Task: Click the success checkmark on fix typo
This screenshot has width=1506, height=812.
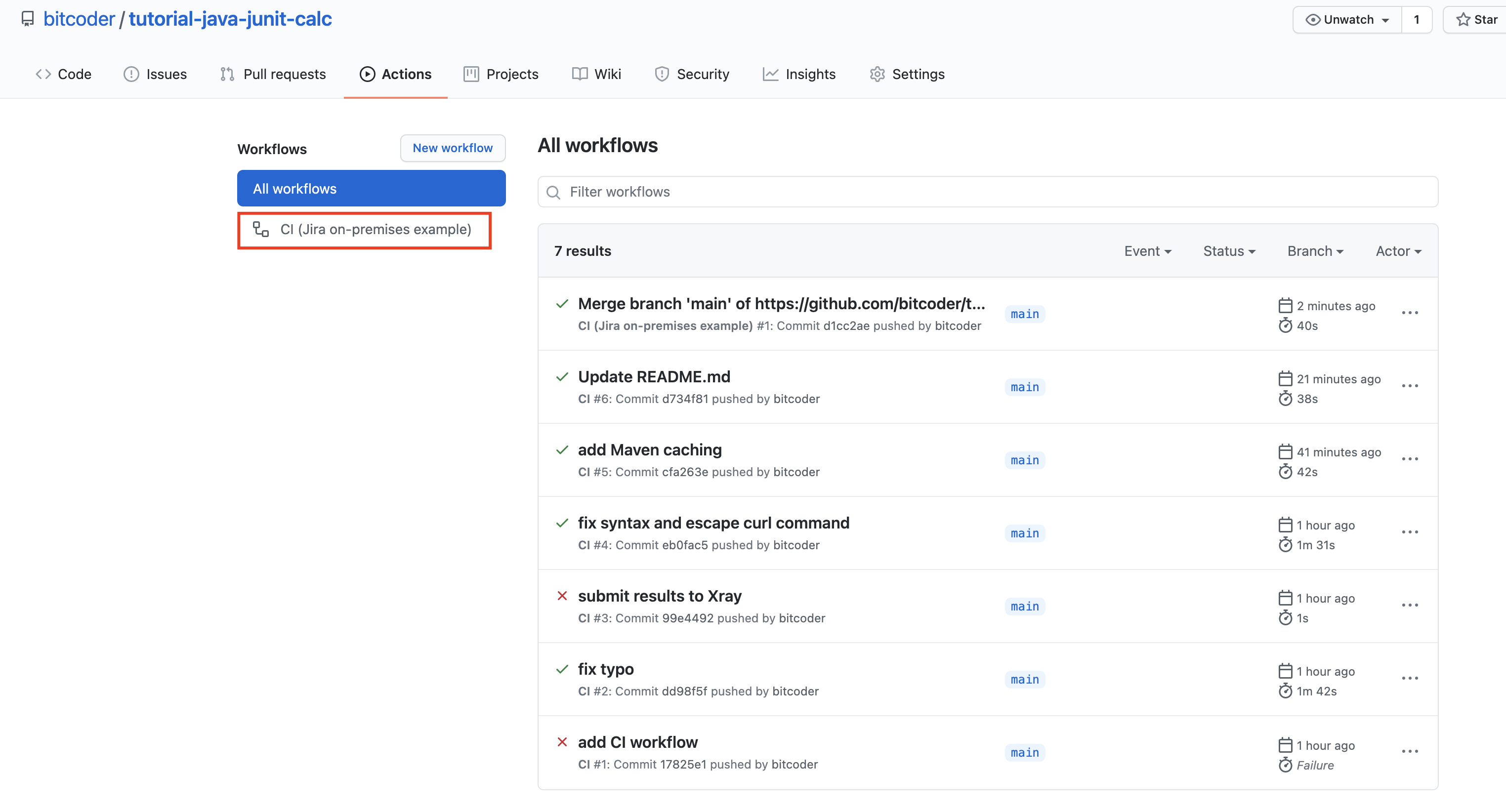Action: pos(562,669)
